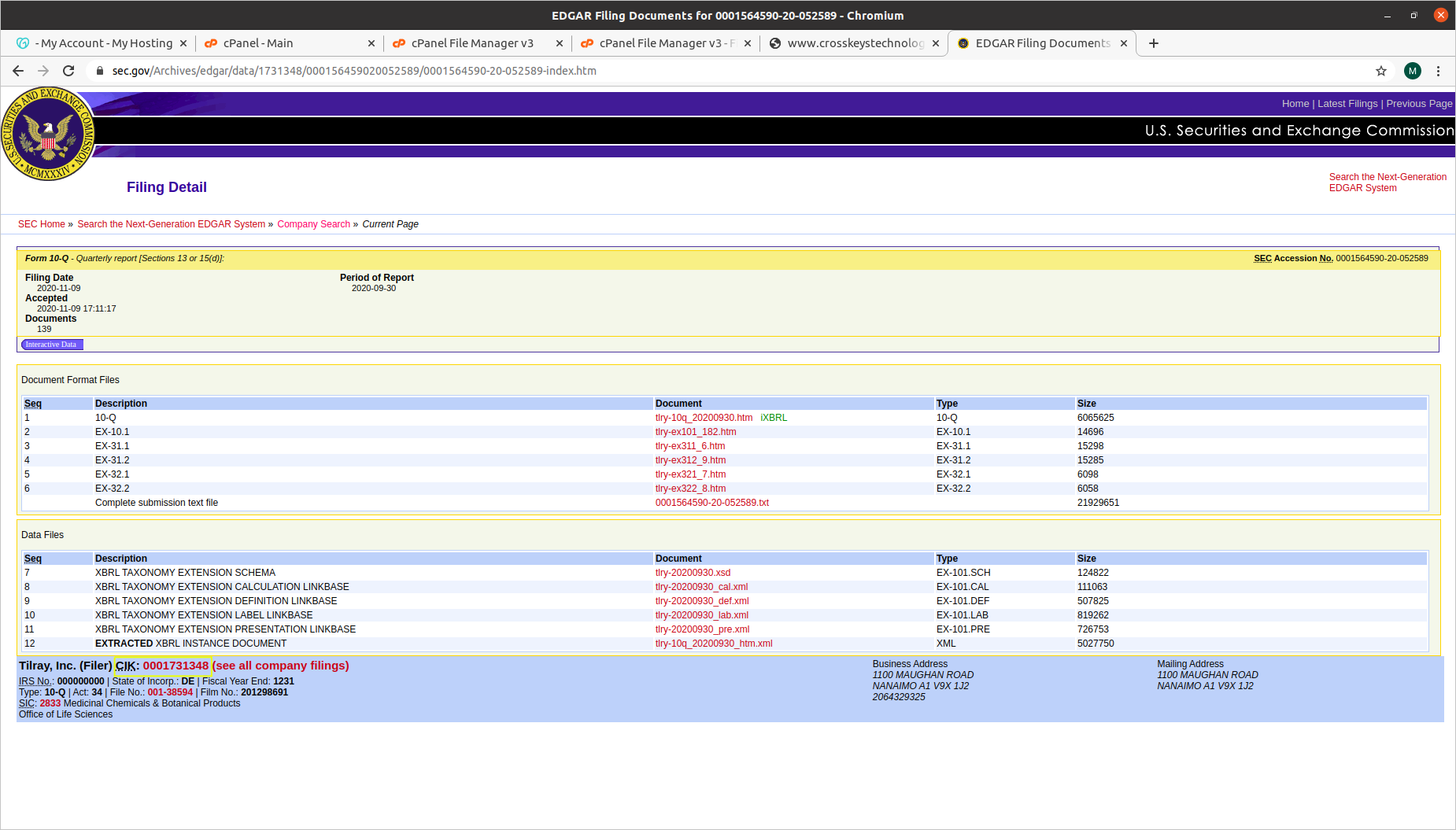
Task: Bookmark this page with star icon
Action: point(1380,71)
